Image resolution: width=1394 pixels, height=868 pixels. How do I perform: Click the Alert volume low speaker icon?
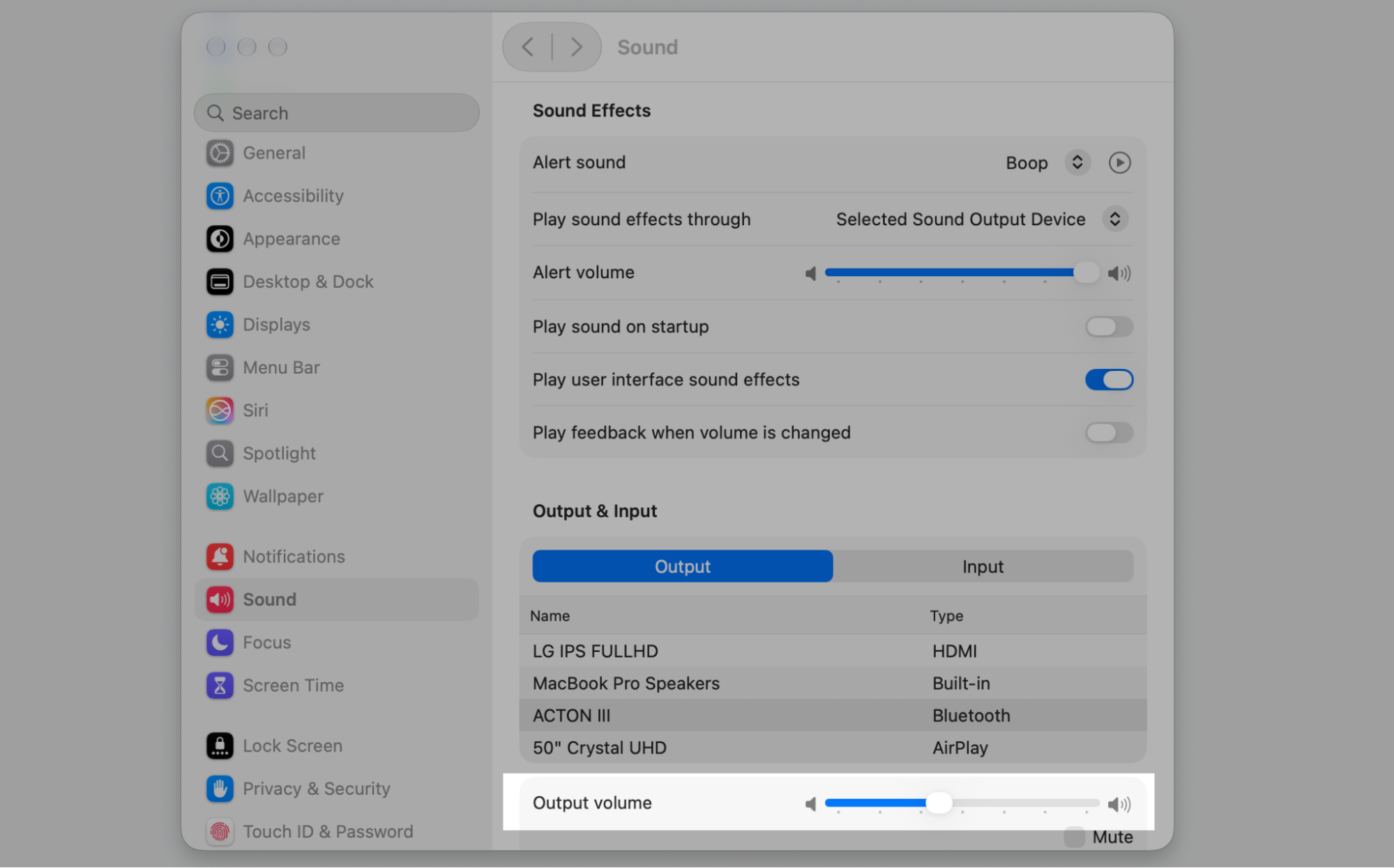tap(810, 273)
